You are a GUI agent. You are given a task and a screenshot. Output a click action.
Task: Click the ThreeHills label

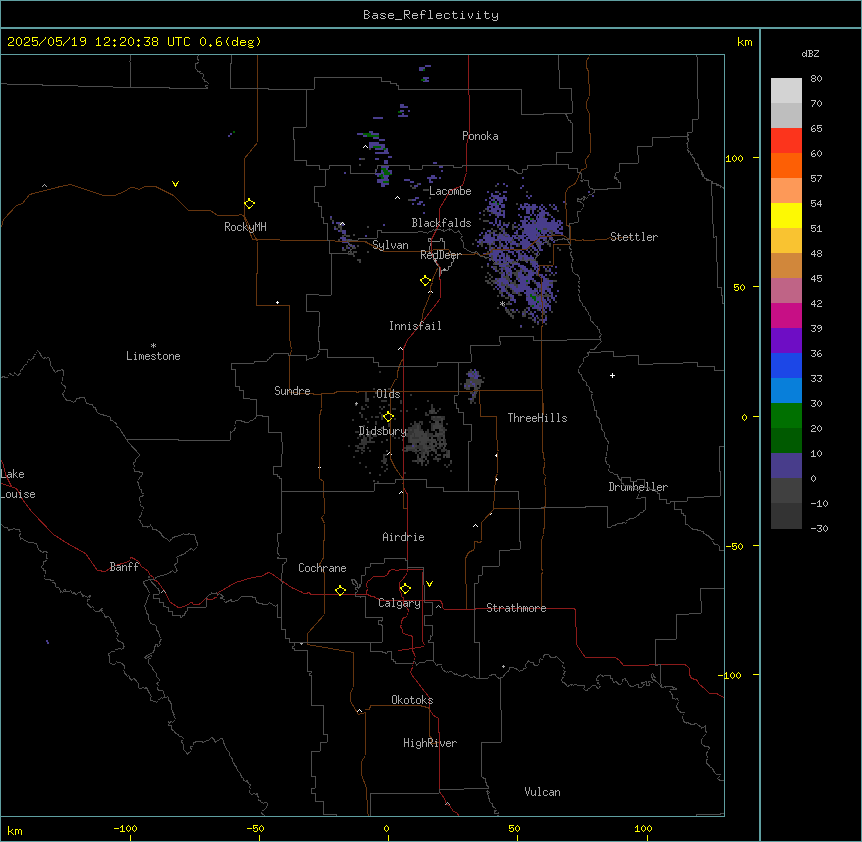coord(537,418)
